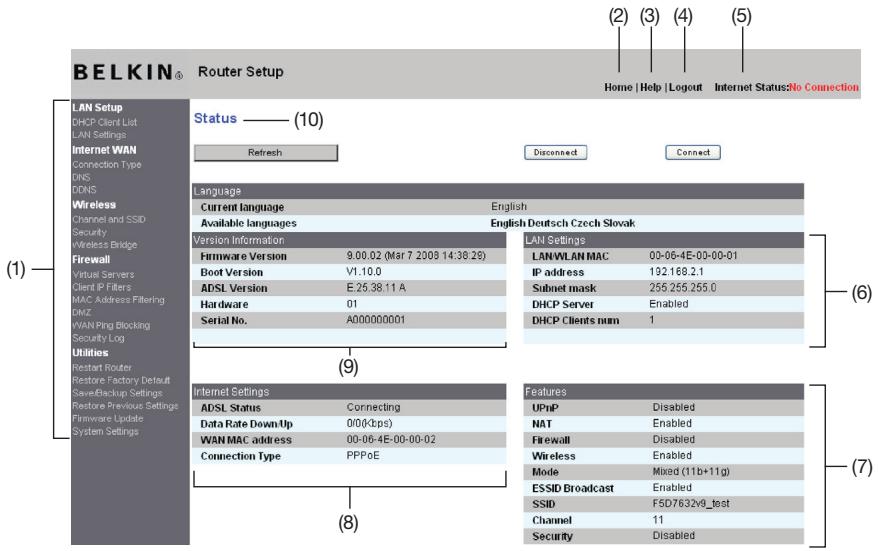
Task: Click Mode value Mixed (11b+11g)
Action: 691,471
